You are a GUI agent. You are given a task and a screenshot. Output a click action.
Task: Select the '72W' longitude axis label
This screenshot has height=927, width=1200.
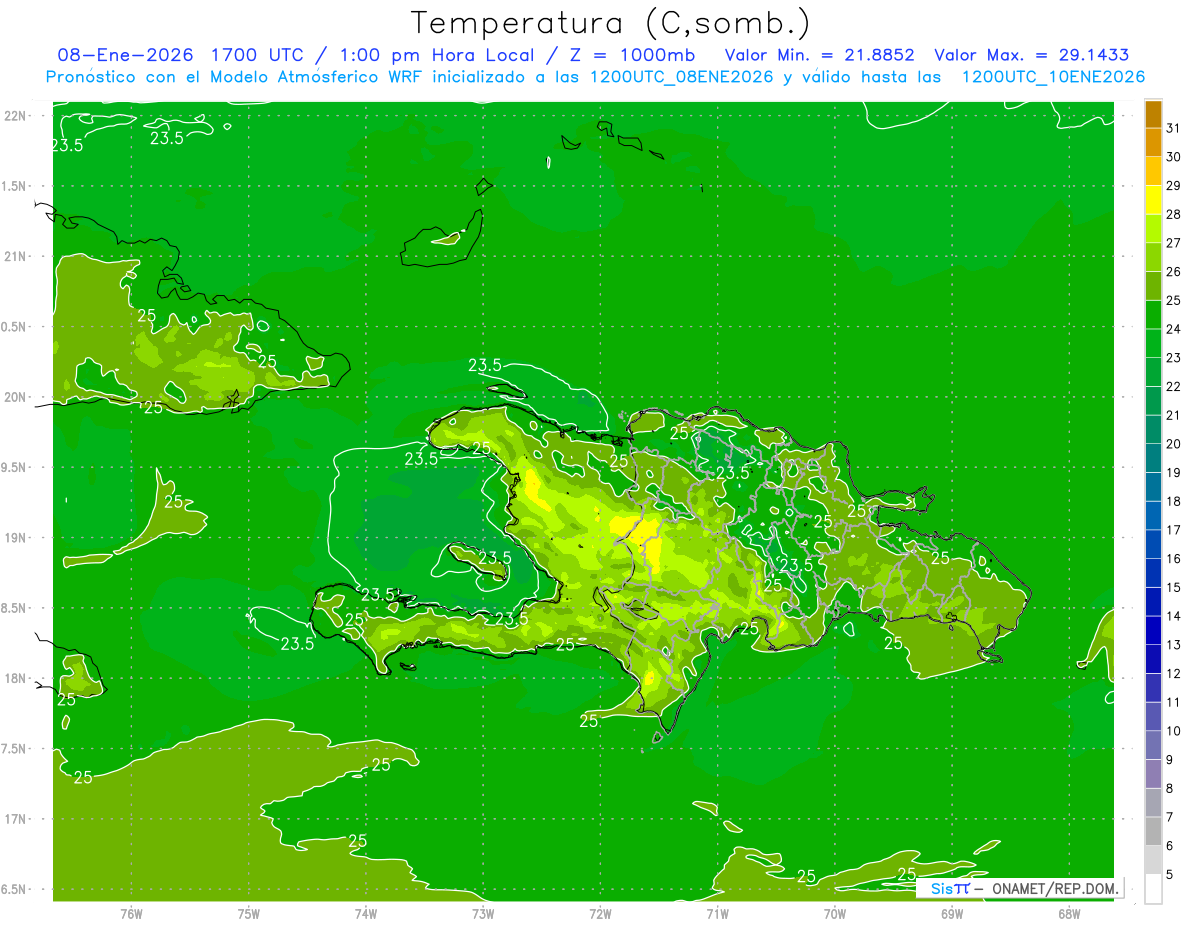pos(600,914)
